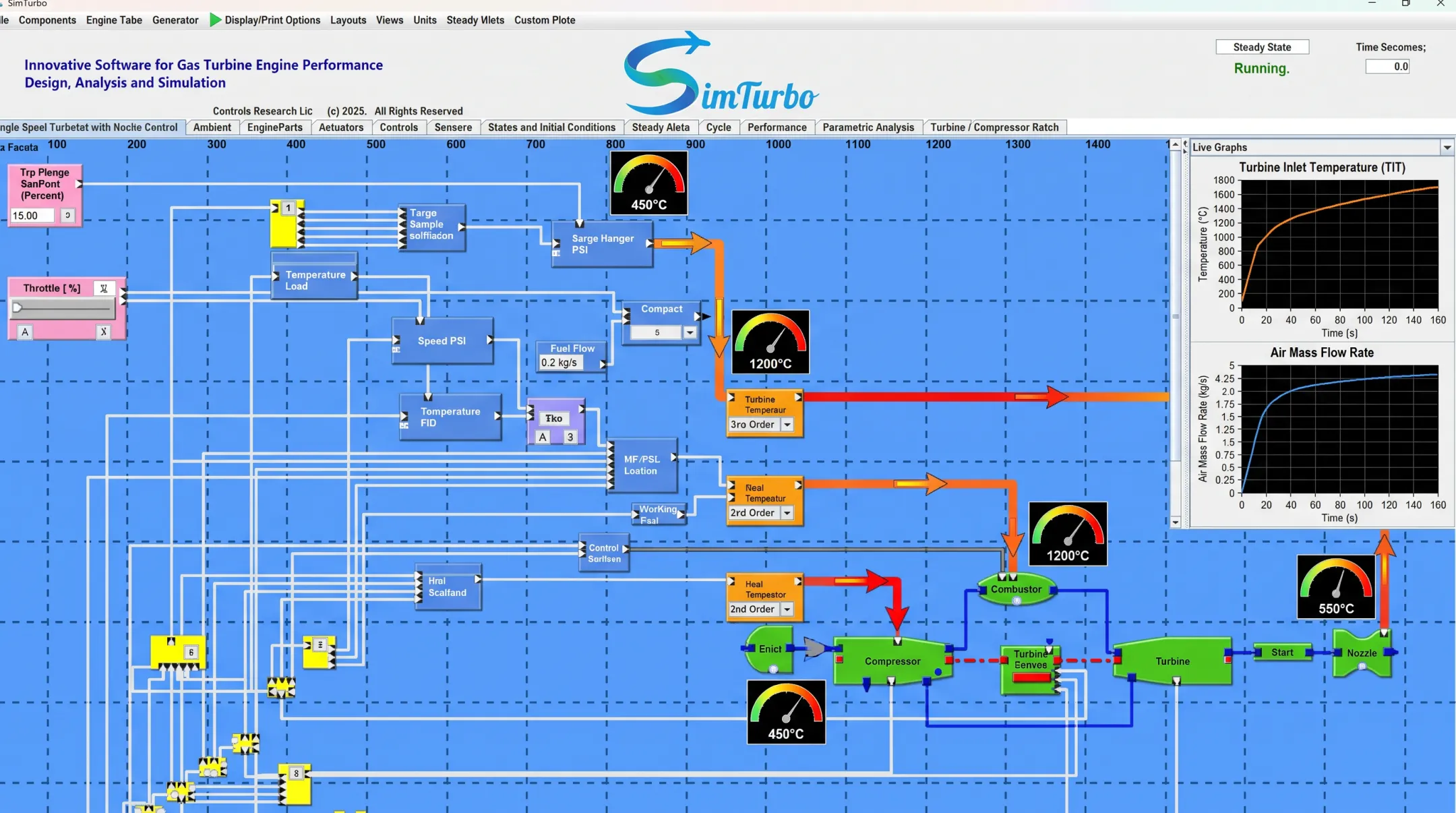Toggle the A button in Throttle panel
Screen dimensions: 1456x813
pos(25,332)
